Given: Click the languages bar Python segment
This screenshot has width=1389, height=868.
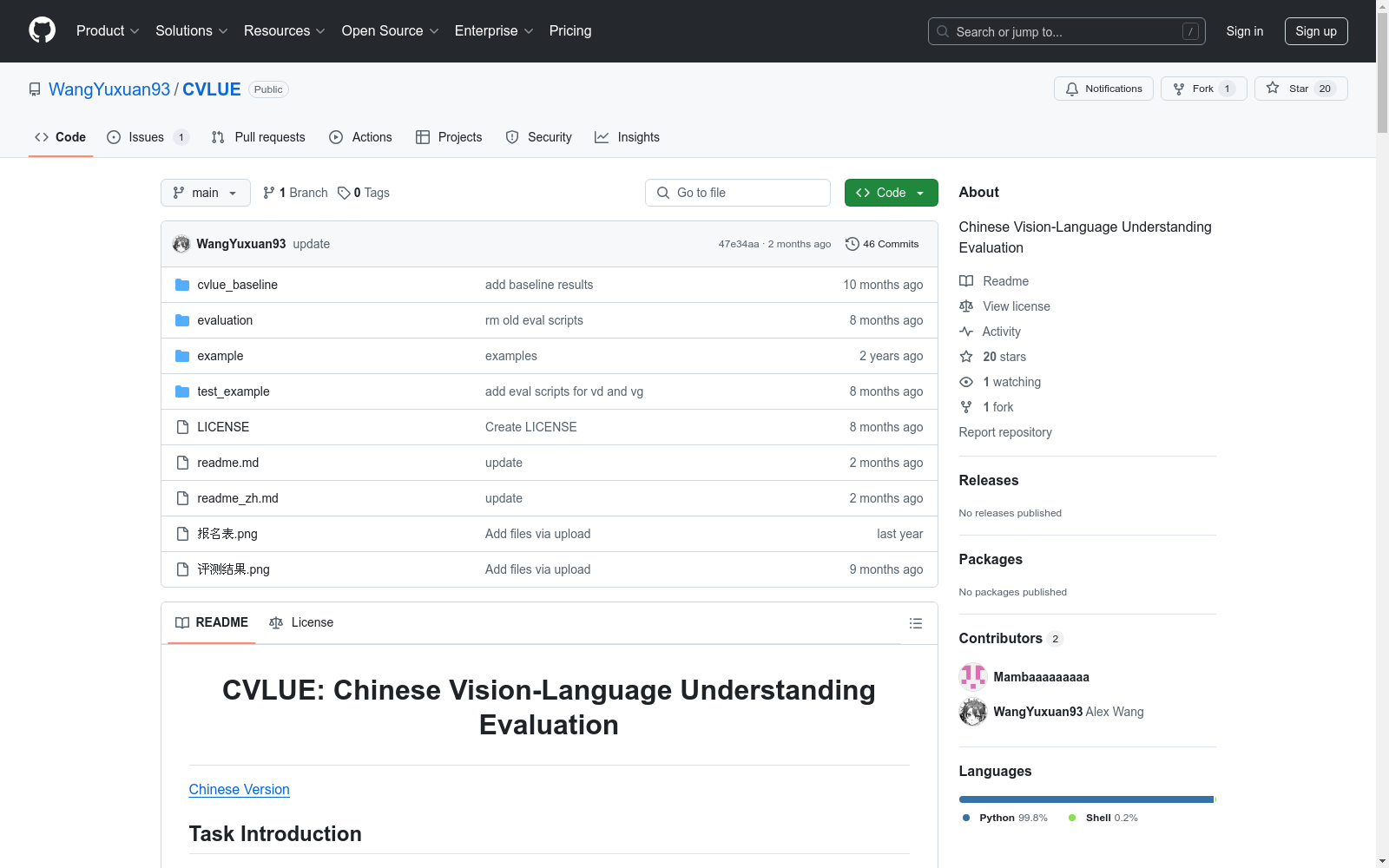Looking at the screenshot, I should pos(1086,799).
